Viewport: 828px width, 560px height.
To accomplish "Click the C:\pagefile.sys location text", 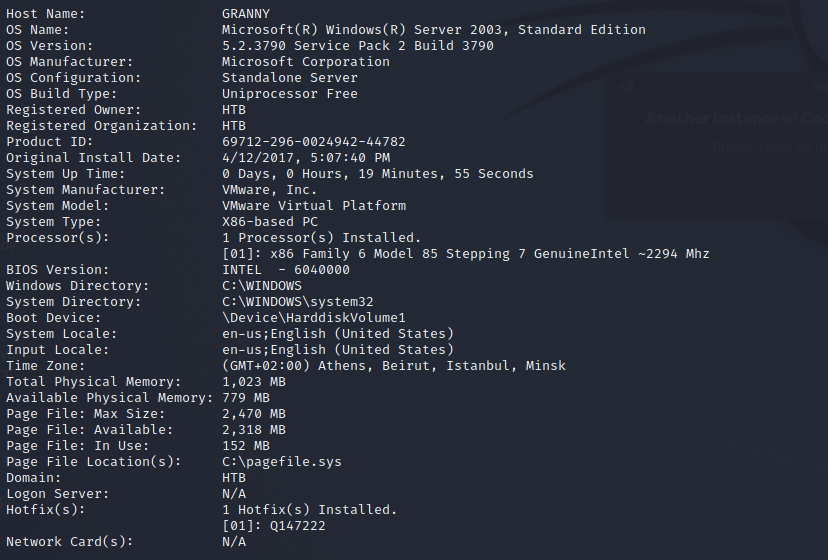I will tap(281, 462).
